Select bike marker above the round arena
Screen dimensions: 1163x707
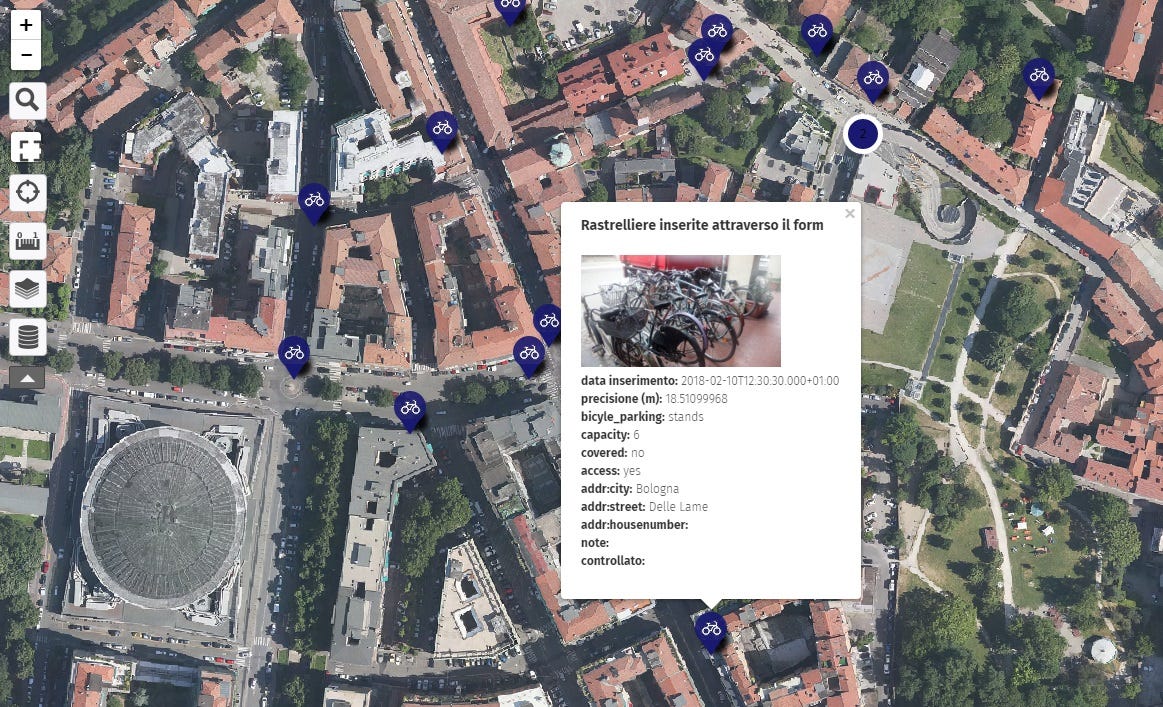click(x=294, y=356)
